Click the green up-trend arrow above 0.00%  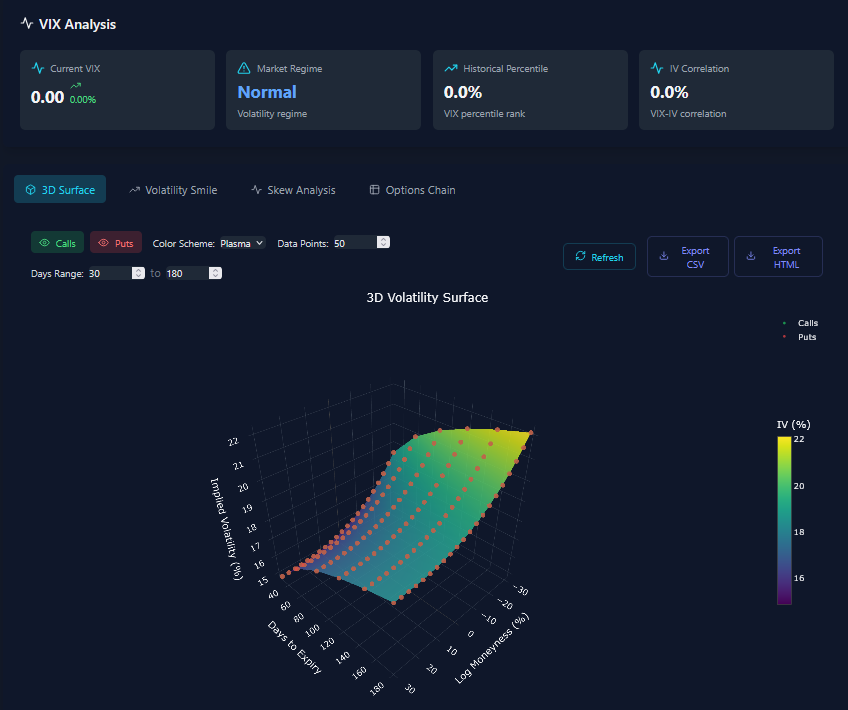pyautogui.click(x=76, y=85)
